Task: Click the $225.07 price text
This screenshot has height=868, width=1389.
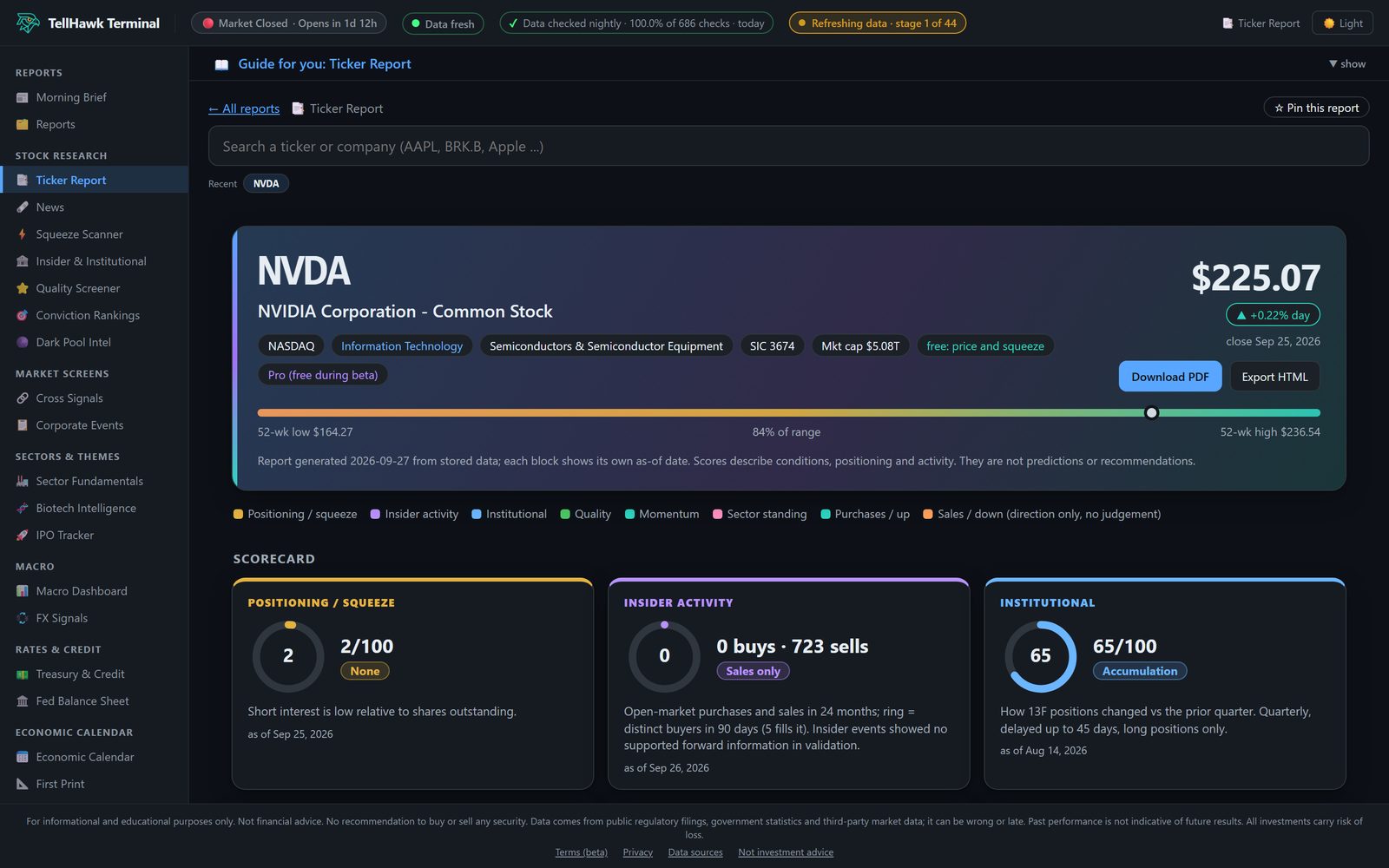Action: coord(1255,278)
